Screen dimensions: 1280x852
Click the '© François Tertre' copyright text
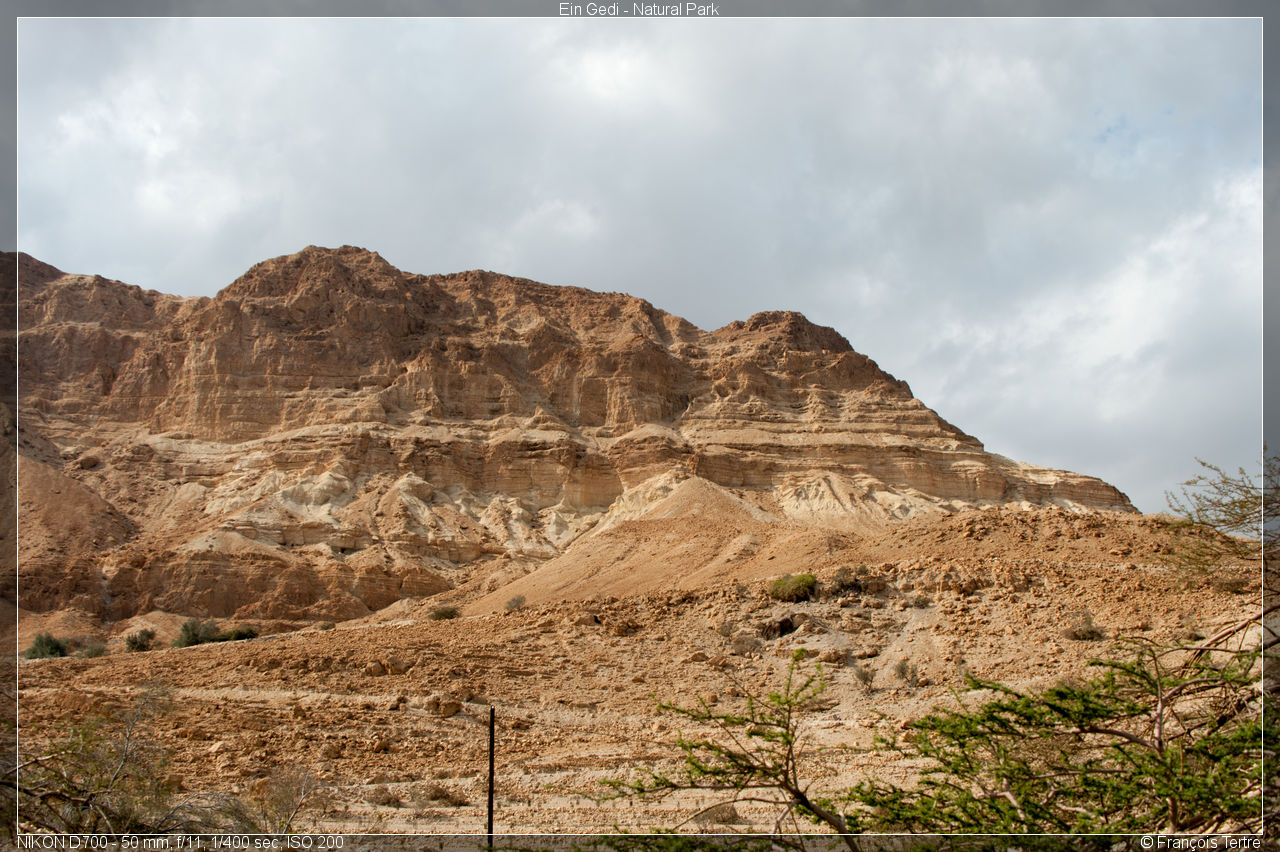coord(1200,842)
